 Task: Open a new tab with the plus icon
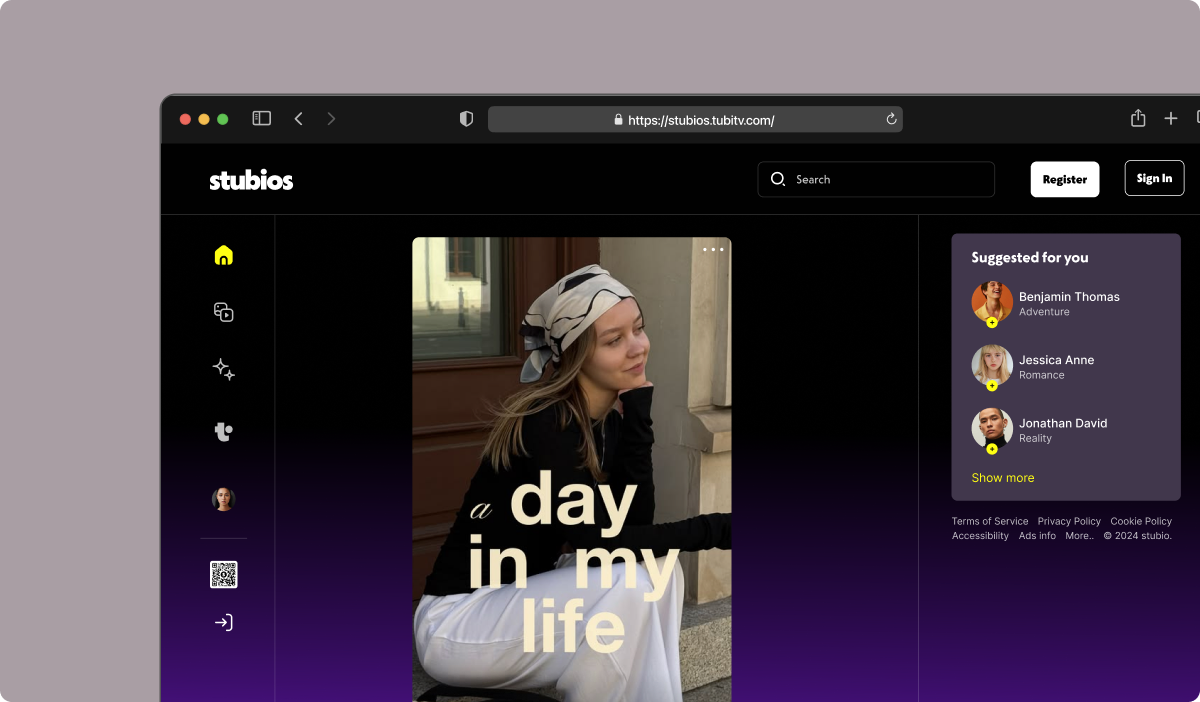click(x=1171, y=119)
